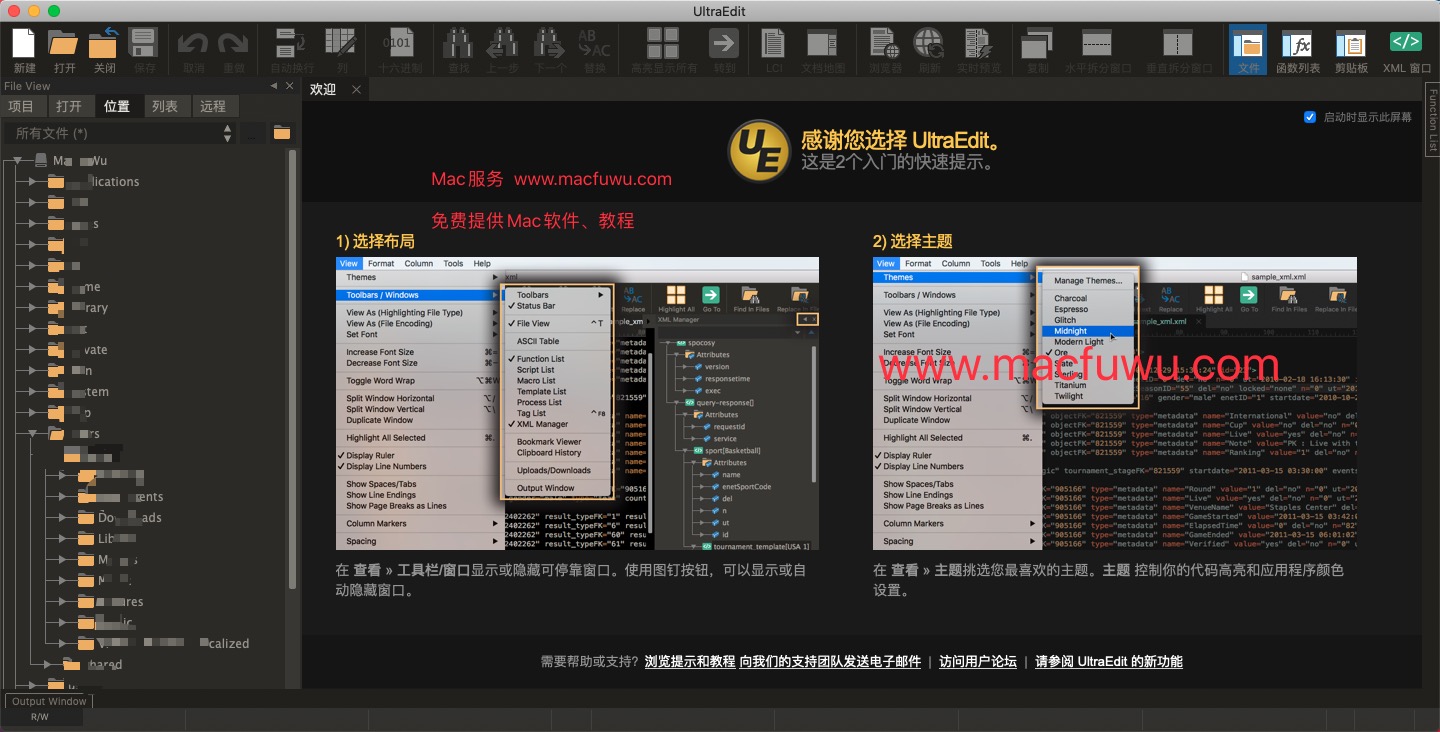This screenshot has width=1440, height=732.
Task: Switch to 十六进制 hex mode icon
Action: tap(399, 50)
